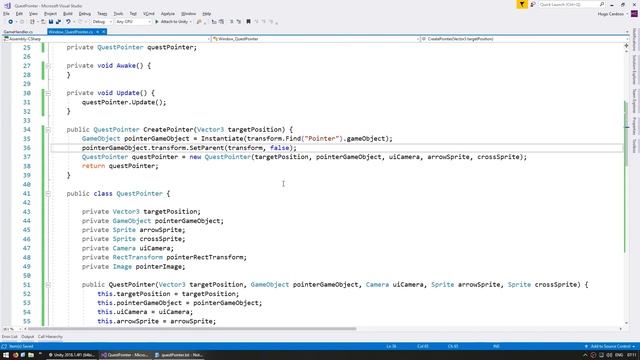Open the Build menu
640x360 pixels.
click(68, 14)
